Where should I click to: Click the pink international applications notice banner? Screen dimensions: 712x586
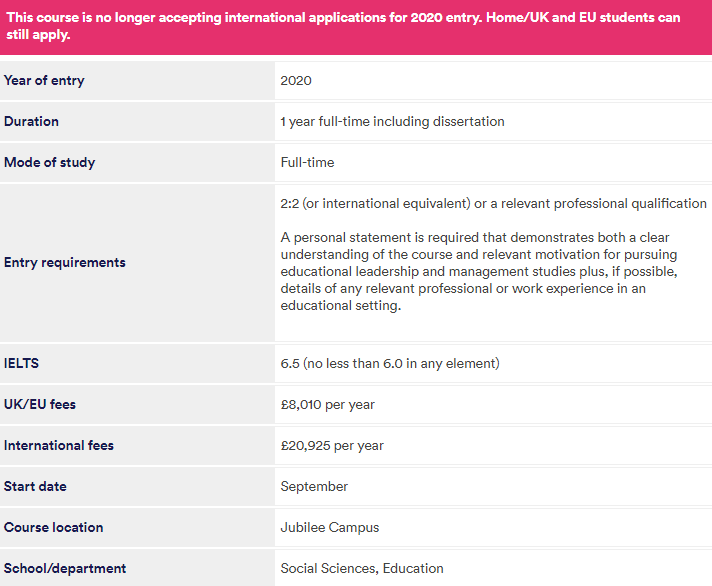tap(356, 27)
